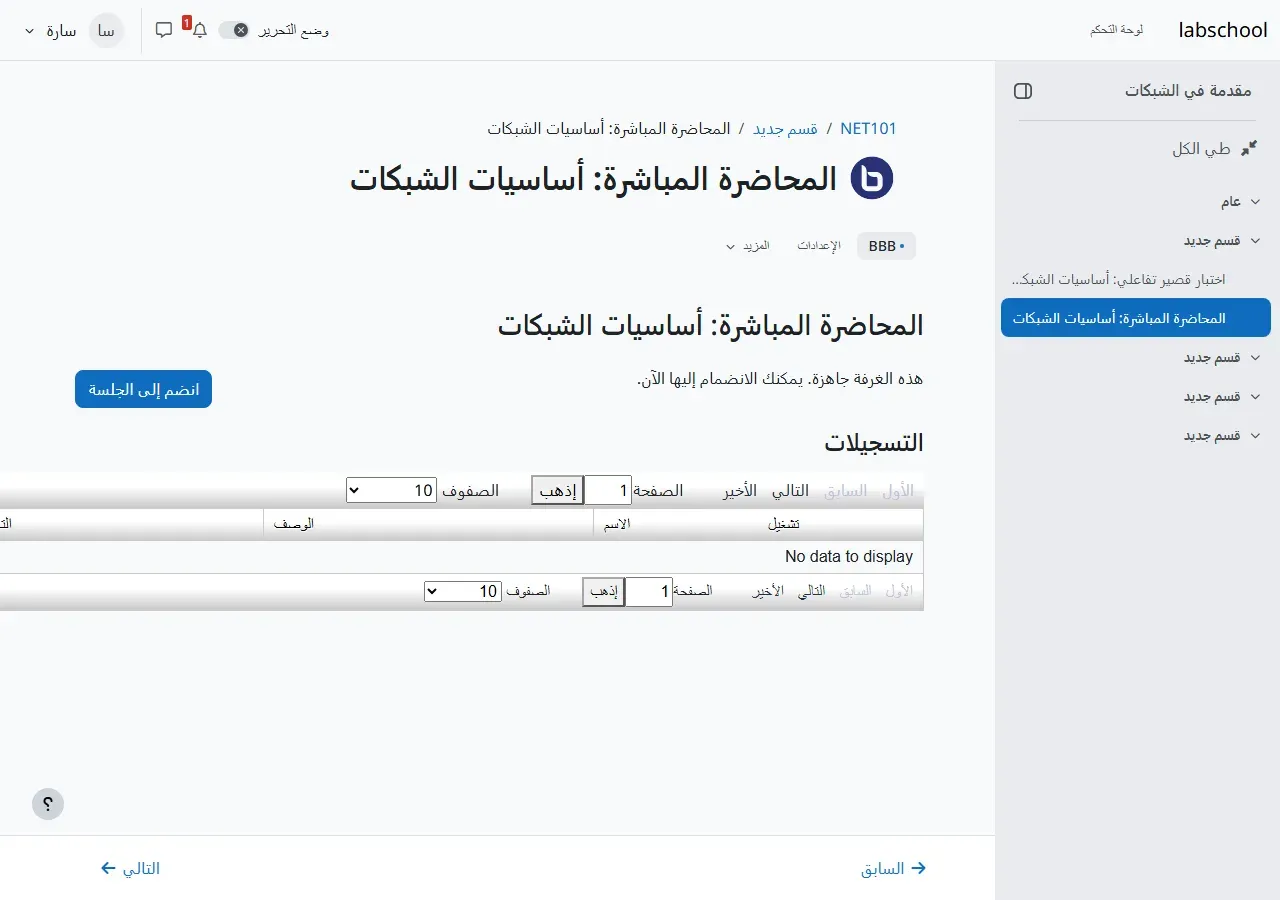Screen dimensions: 1280x900
Task: Select the BBB tab
Action: click(886, 246)
